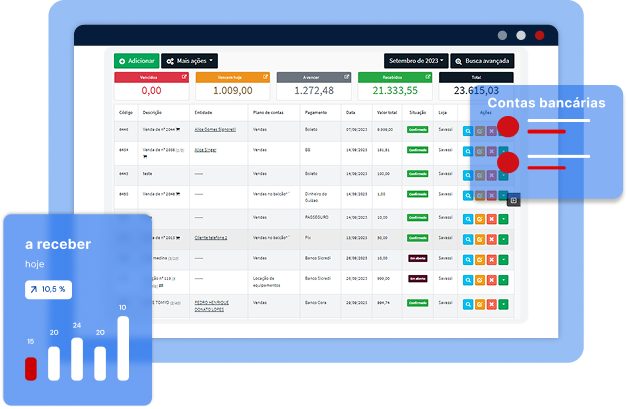Screen dimensions: 628x409
Task: Open external link icon on Recebidos card
Action: click(428, 77)
